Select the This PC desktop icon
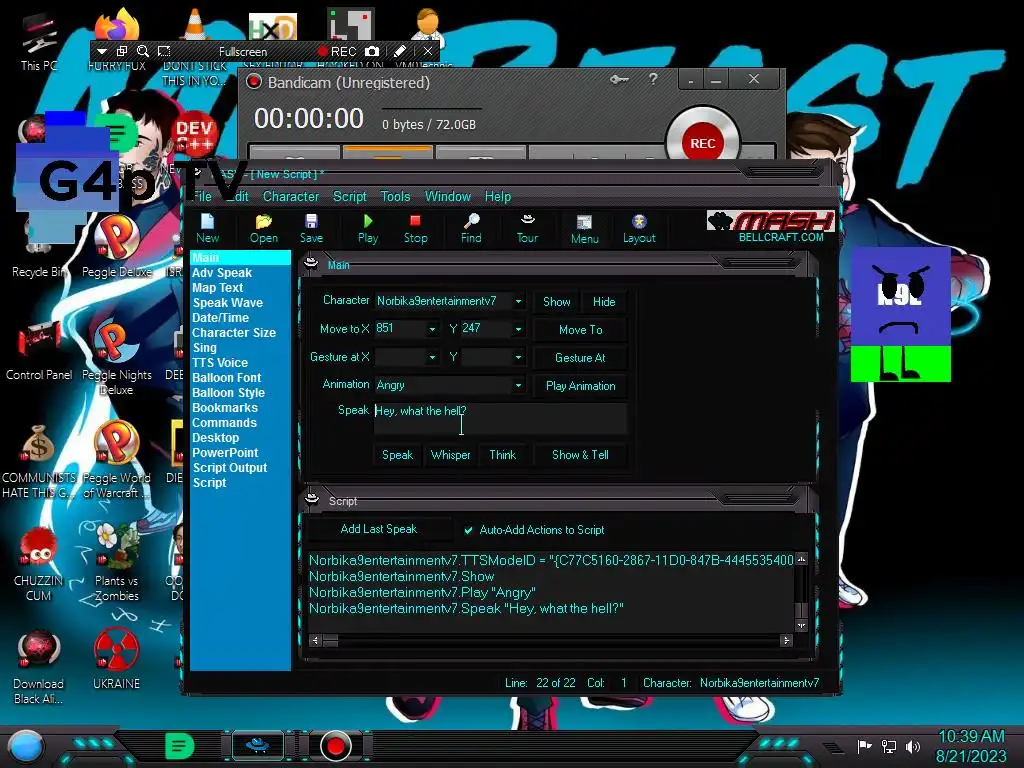This screenshot has width=1024, height=768. 39,42
